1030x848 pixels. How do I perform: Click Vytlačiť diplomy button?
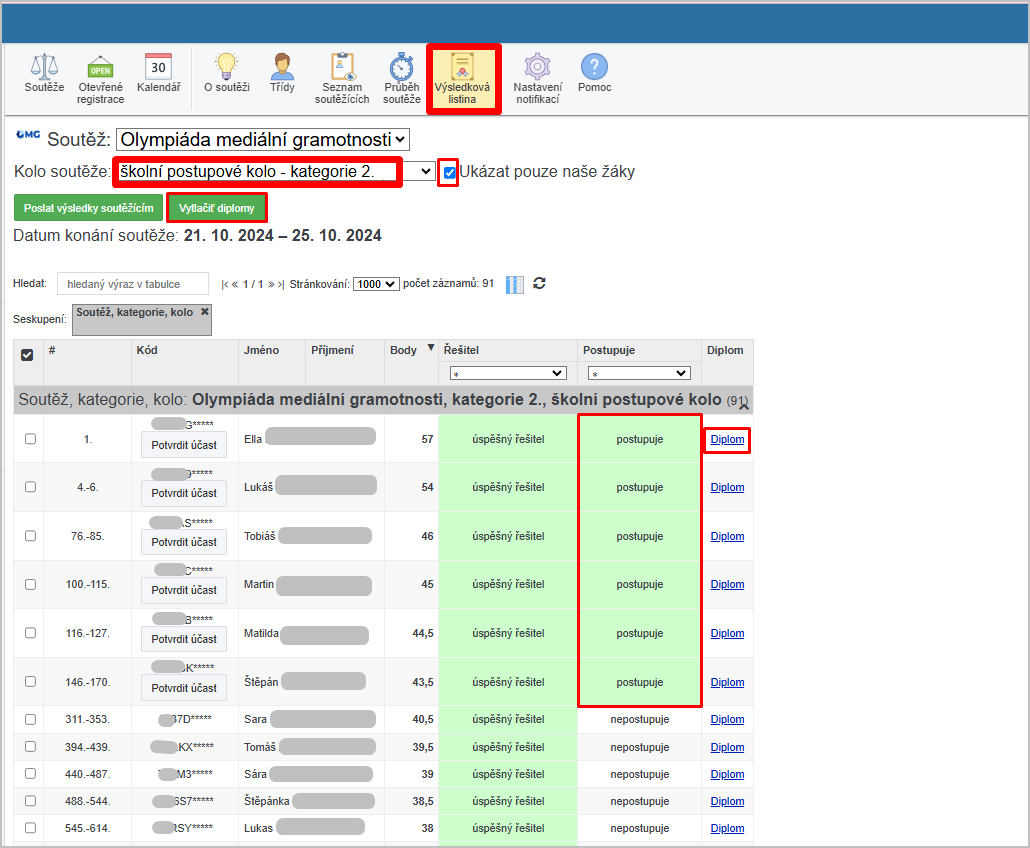point(217,208)
